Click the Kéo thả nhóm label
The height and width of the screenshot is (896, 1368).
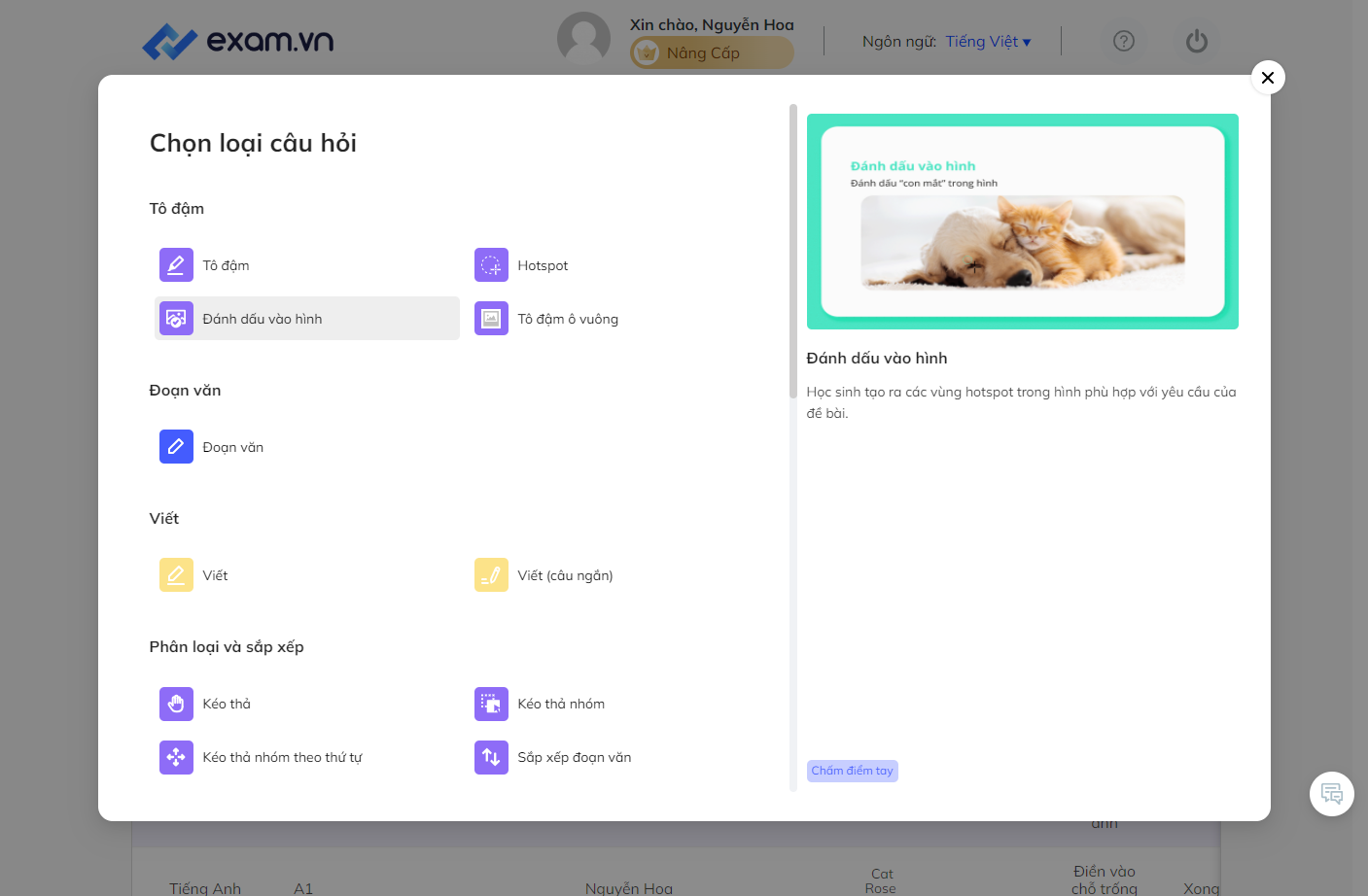[561, 704]
